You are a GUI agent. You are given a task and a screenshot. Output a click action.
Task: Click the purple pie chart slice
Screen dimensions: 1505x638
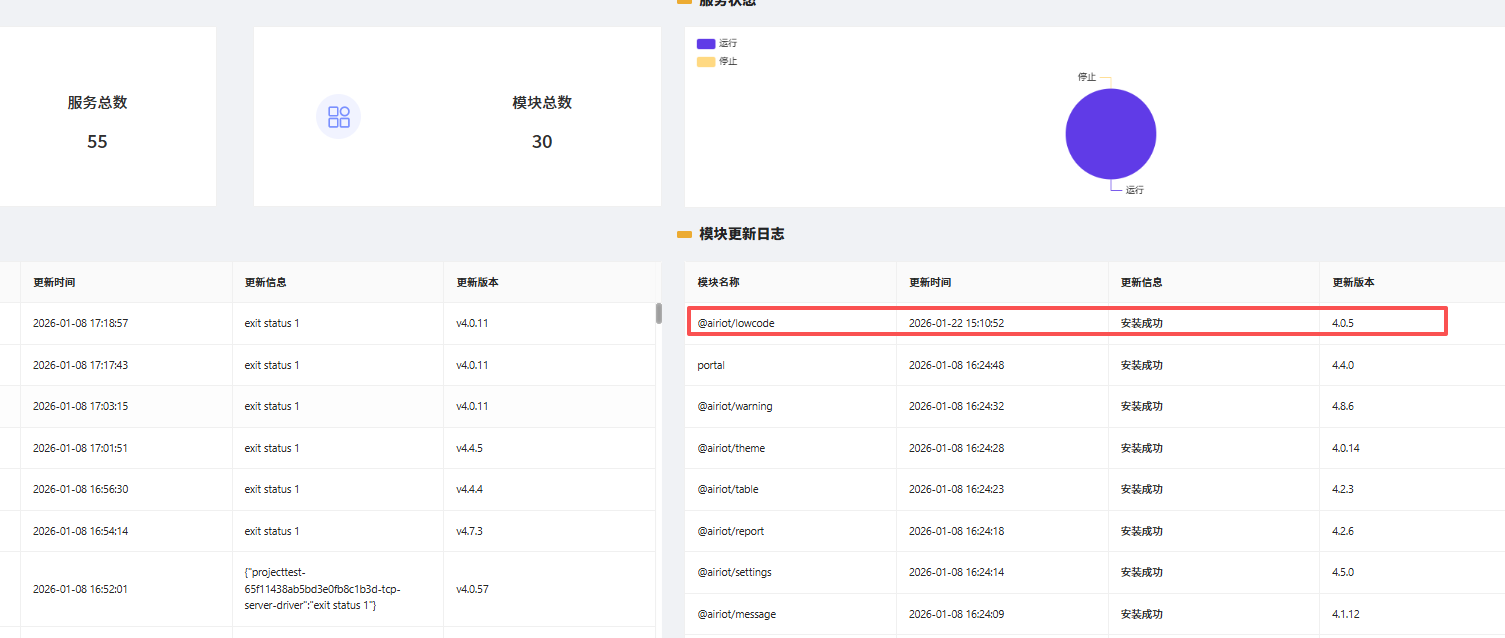point(1110,134)
